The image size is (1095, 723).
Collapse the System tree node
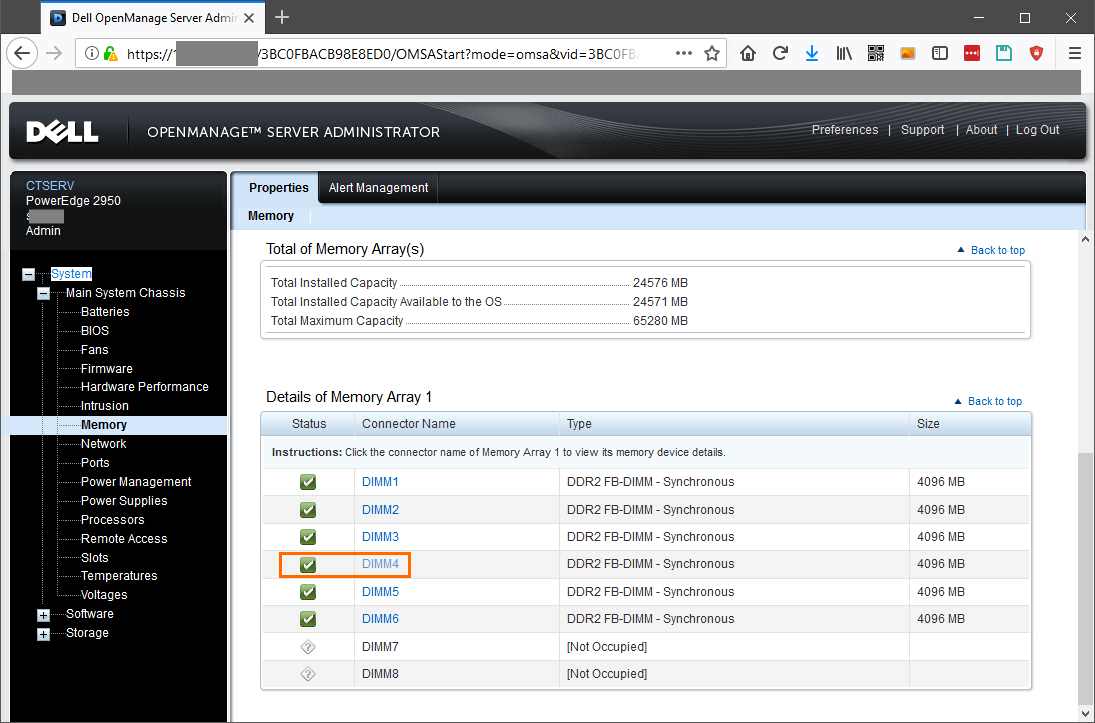coord(28,274)
